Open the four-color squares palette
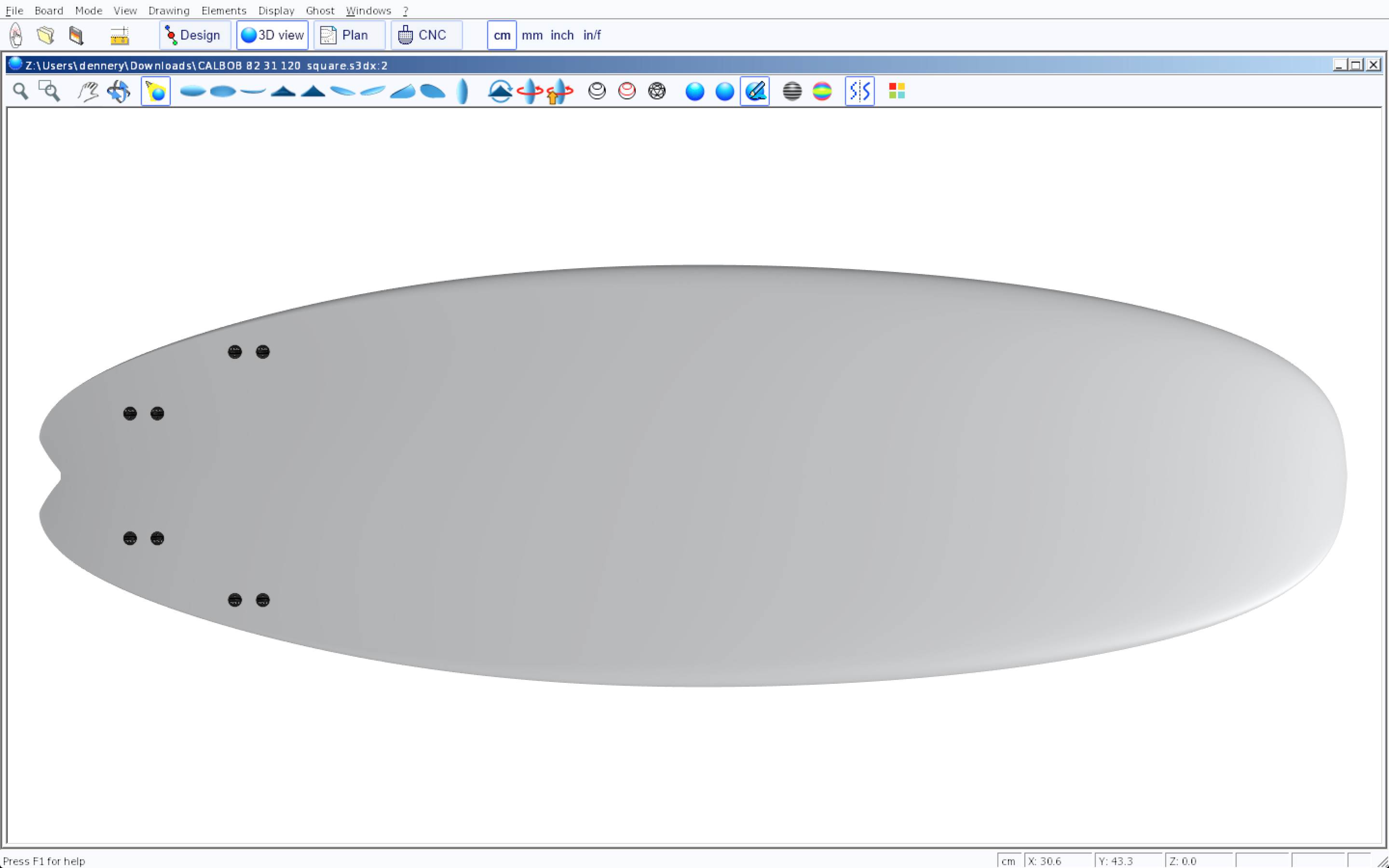 pyautogui.click(x=897, y=91)
